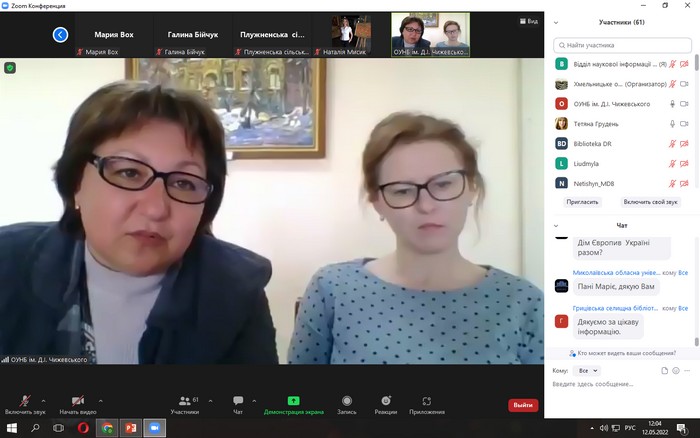Select participant Liudmyla
The image size is (700, 438).
click(x=622, y=164)
